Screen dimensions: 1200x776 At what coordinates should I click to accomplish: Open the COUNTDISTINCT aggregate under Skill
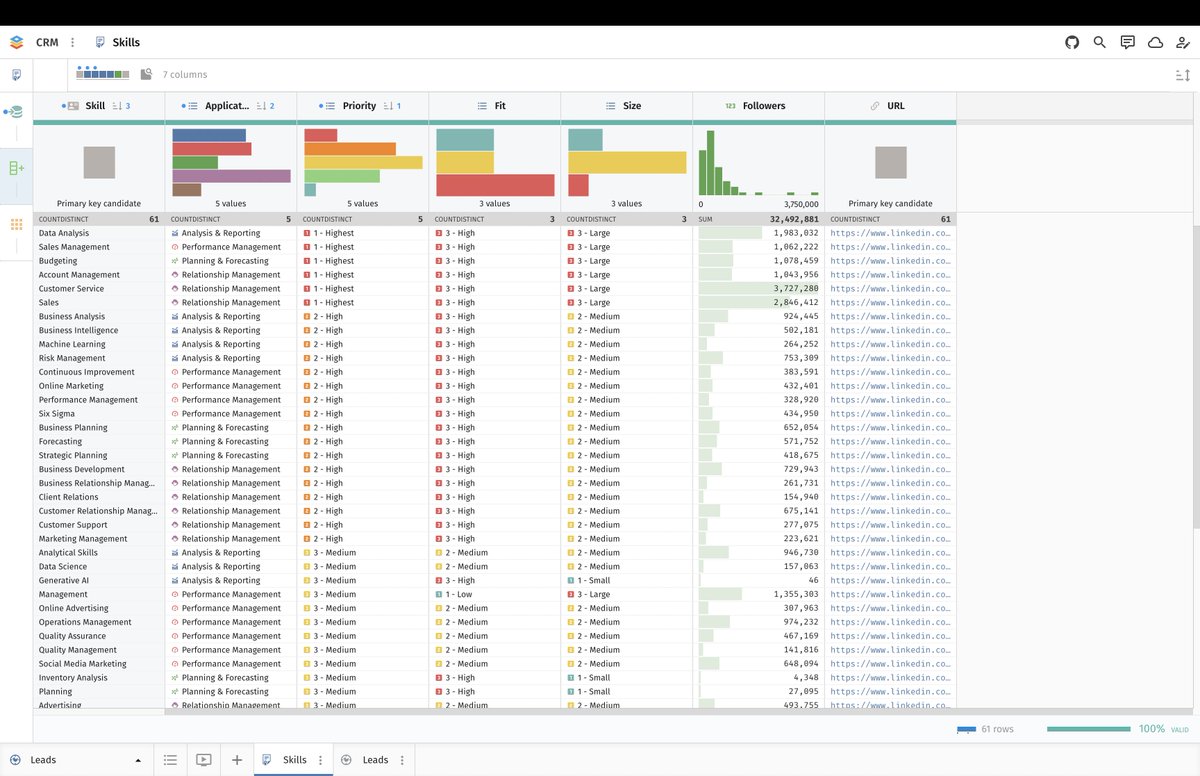[99, 218]
